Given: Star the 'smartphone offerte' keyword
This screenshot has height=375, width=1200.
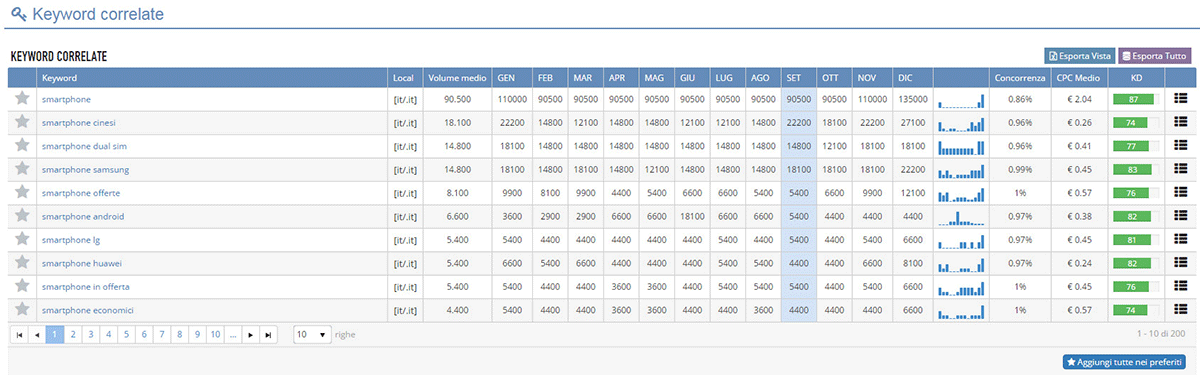Looking at the screenshot, I should click(x=22, y=193).
